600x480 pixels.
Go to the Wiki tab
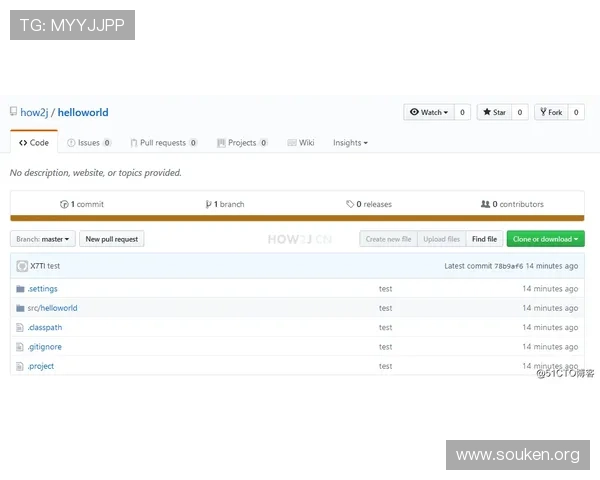pyautogui.click(x=300, y=143)
